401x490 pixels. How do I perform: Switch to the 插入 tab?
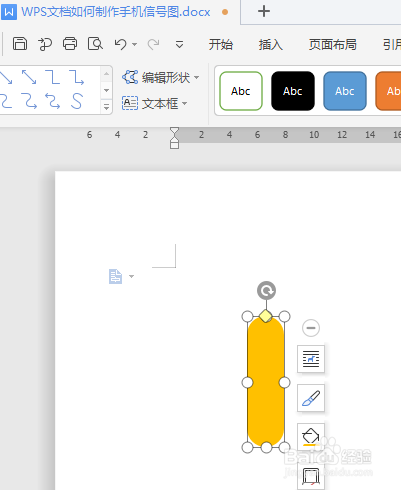click(x=270, y=44)
